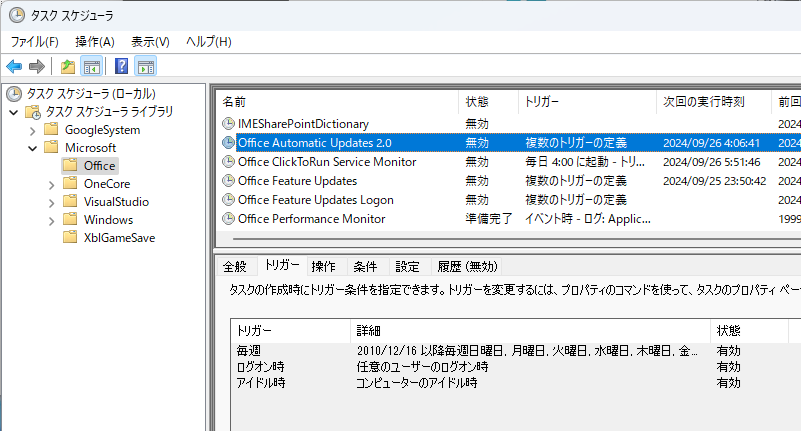Click the Task Scheduler title bar clock icon
Image resolution: width=801 pixels, height=431 pixels.
tap(16, 15)
